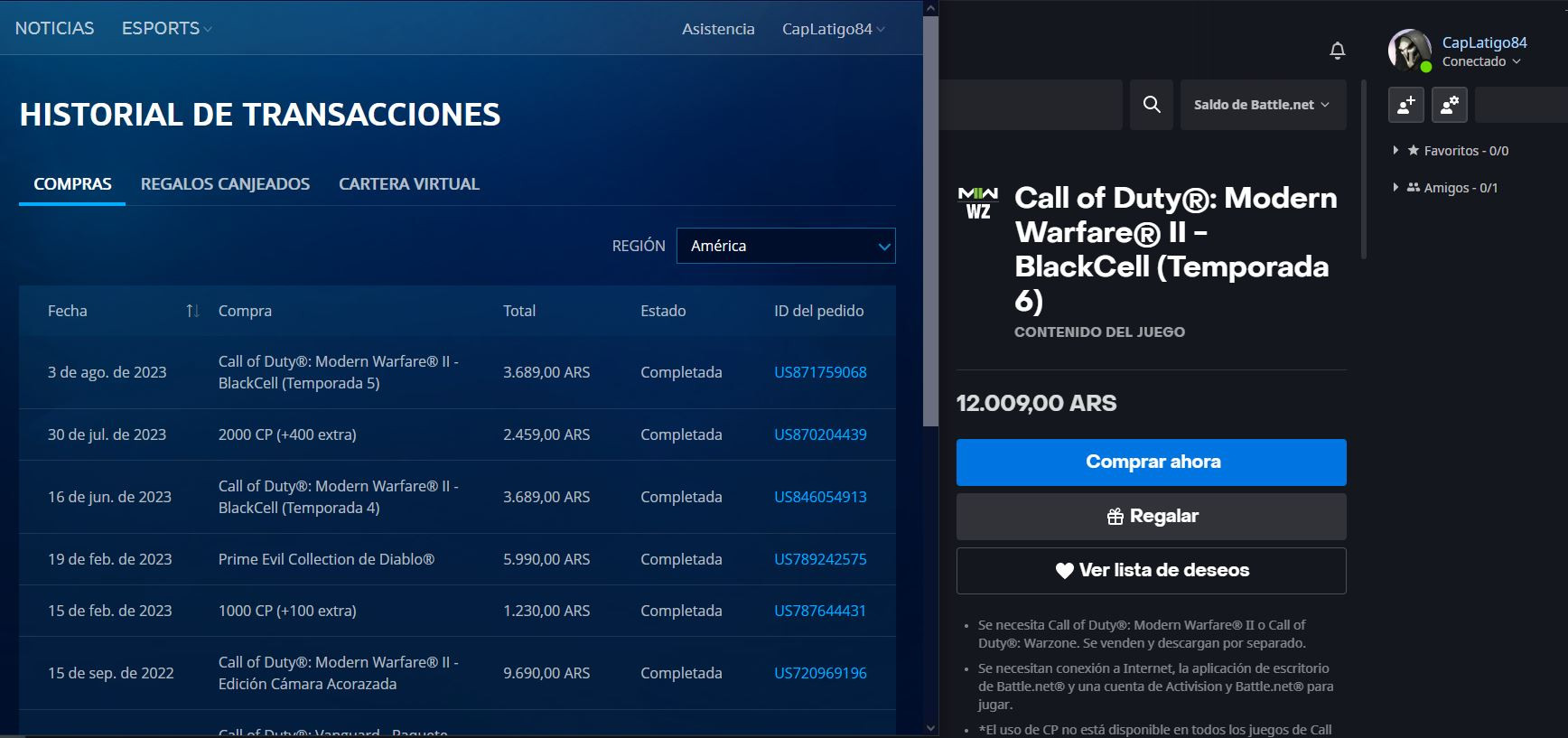Click the date 30 de jul. de 2023
The height and width of the screenshot is (738, 1568).
coord(107,434)
